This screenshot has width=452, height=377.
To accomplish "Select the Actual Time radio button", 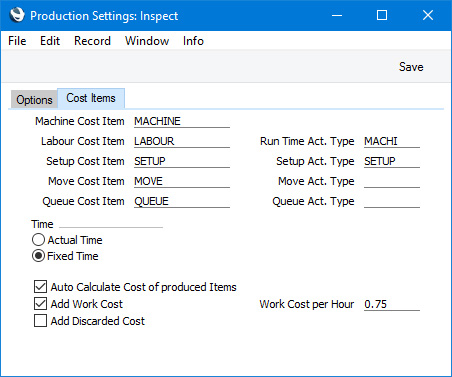I will [38, 240].
